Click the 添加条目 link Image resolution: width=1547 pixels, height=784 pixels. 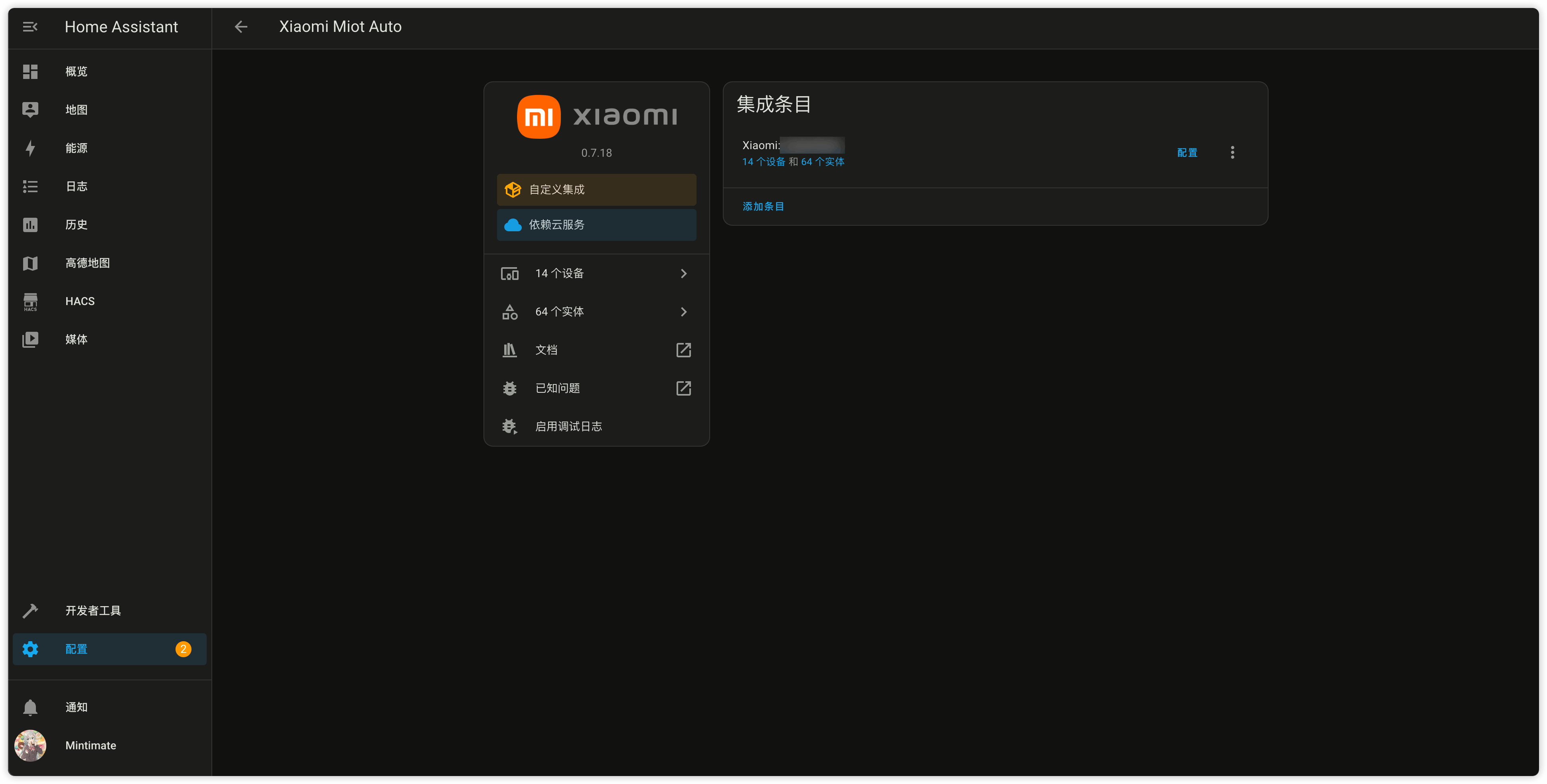point(763,207)
